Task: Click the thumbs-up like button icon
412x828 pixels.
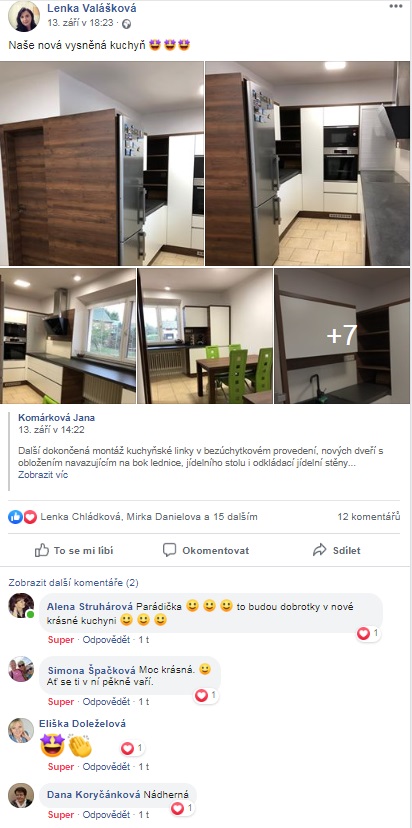Action: pos(42,550)
